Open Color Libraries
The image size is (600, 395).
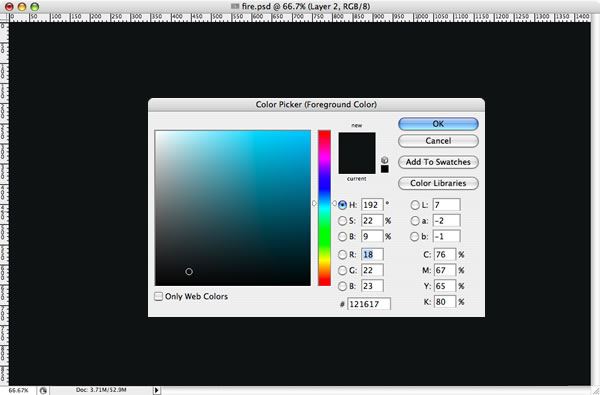coord(438,183)
